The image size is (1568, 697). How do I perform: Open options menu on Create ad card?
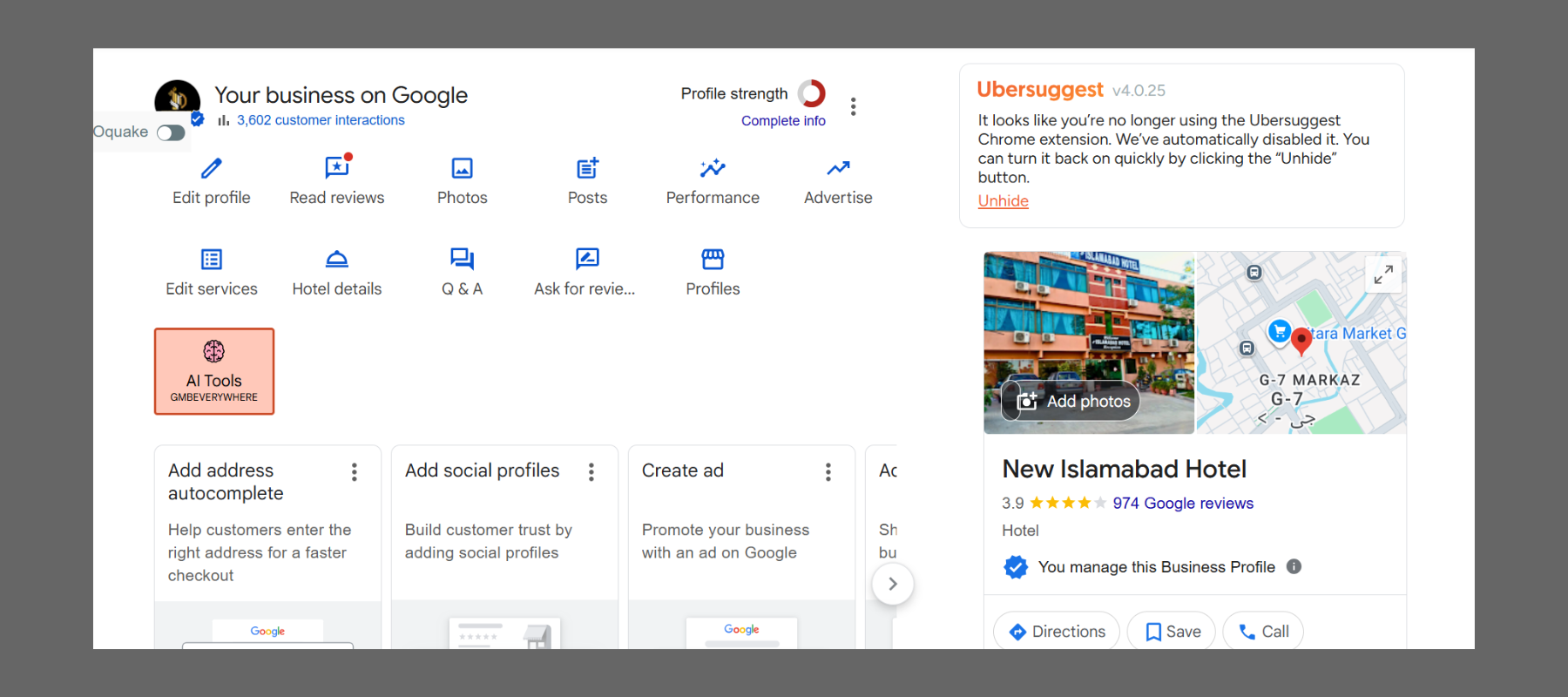(x=828, y=472)
